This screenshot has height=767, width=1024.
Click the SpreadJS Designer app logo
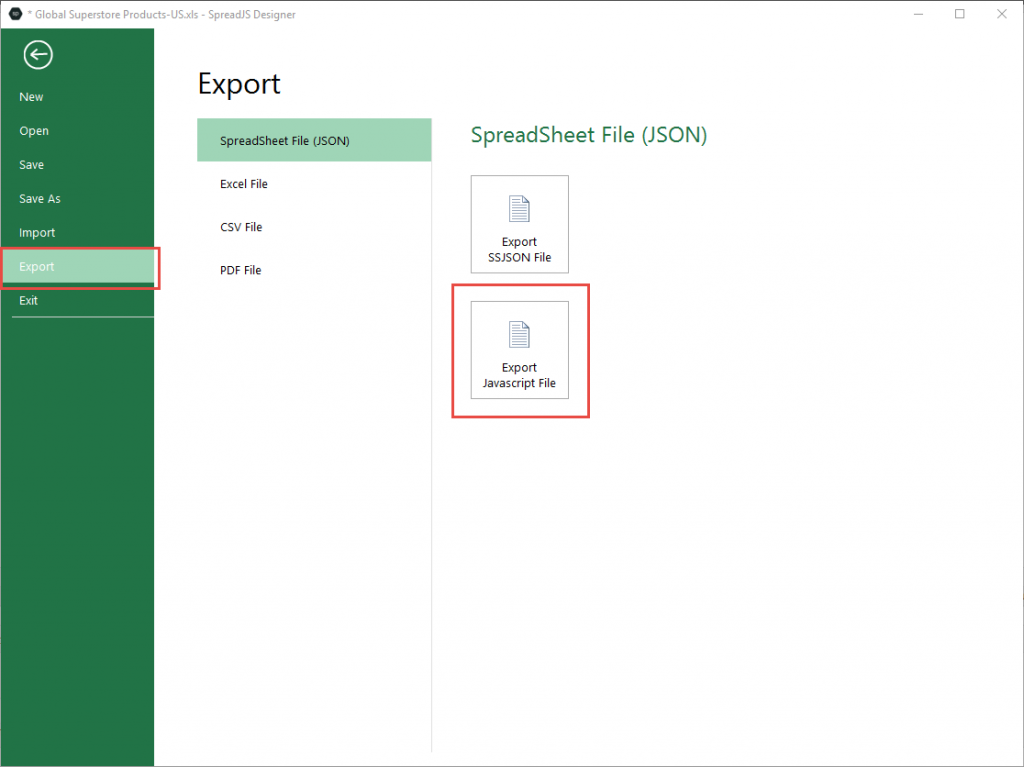pos(16,14)
